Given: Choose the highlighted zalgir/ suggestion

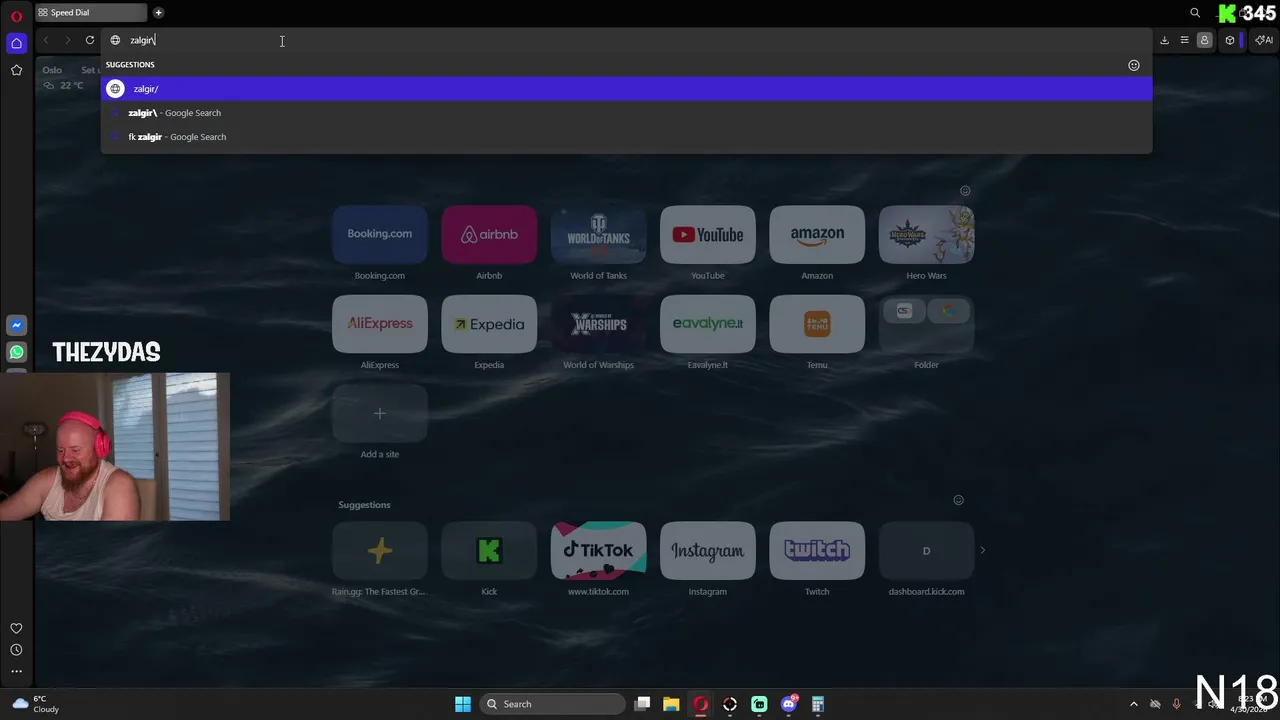Looking at the screenshot, I should coord(627,89).
